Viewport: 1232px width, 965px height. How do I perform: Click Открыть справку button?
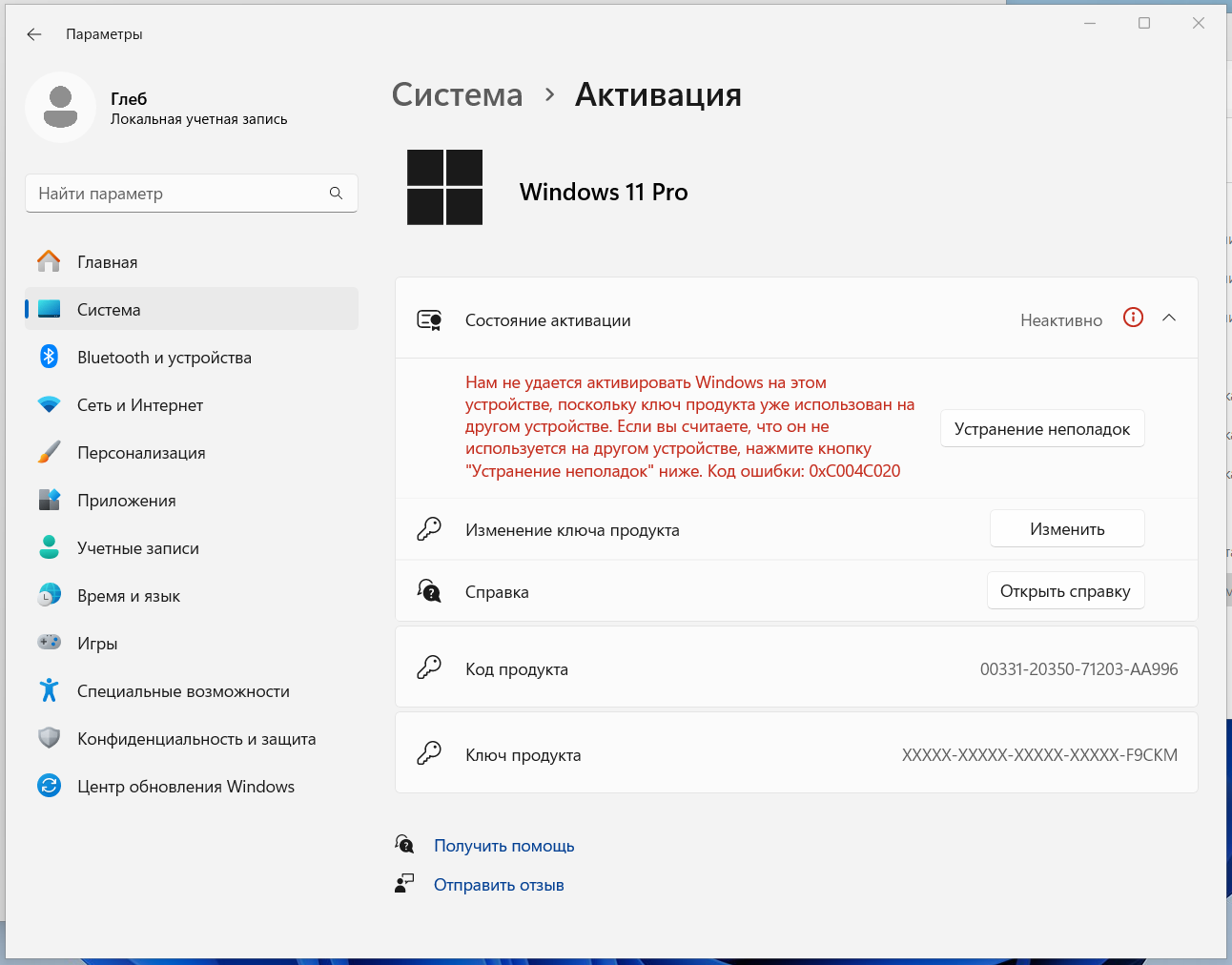pos(1065,590)
